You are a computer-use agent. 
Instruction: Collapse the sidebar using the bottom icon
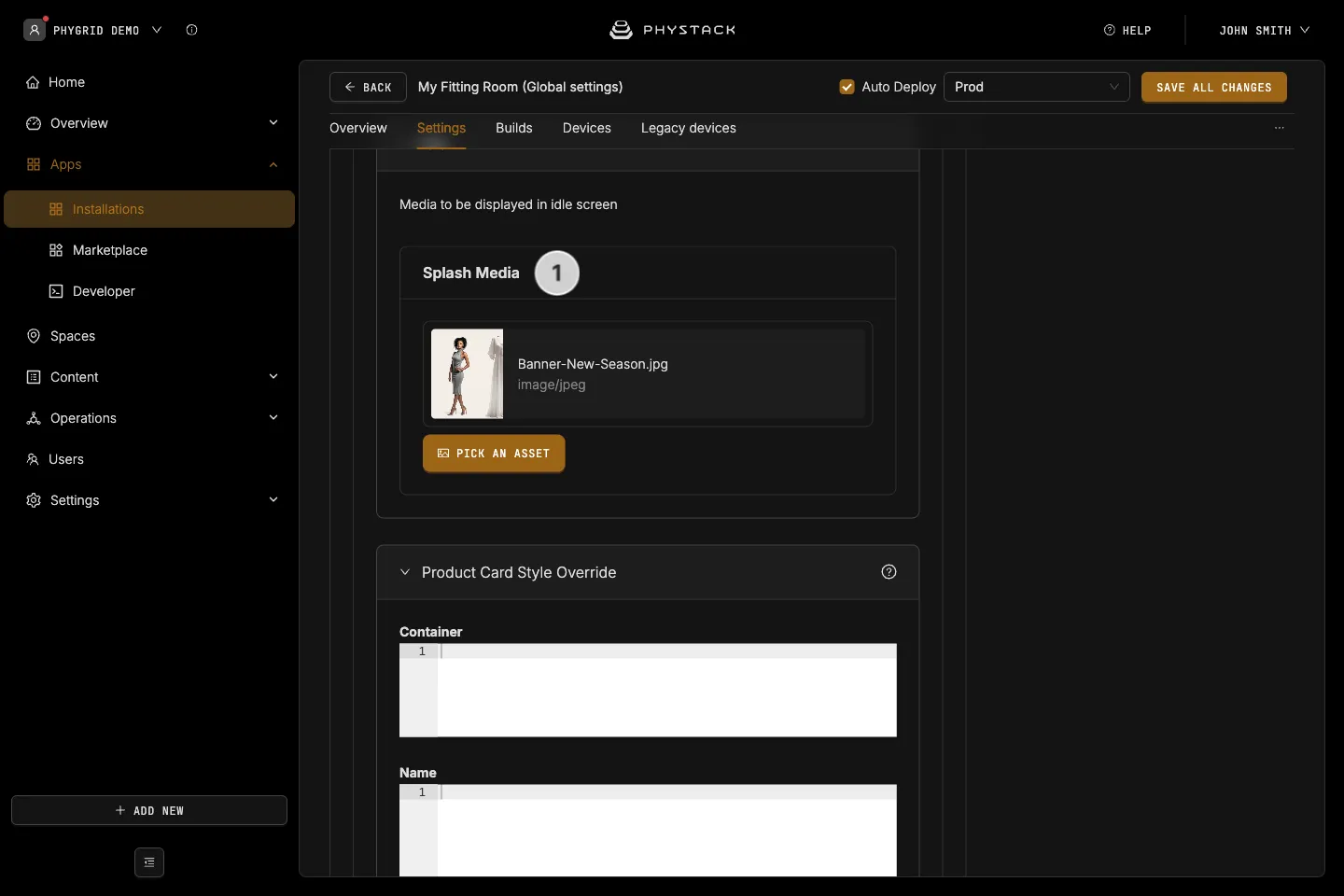coord(149,862)
